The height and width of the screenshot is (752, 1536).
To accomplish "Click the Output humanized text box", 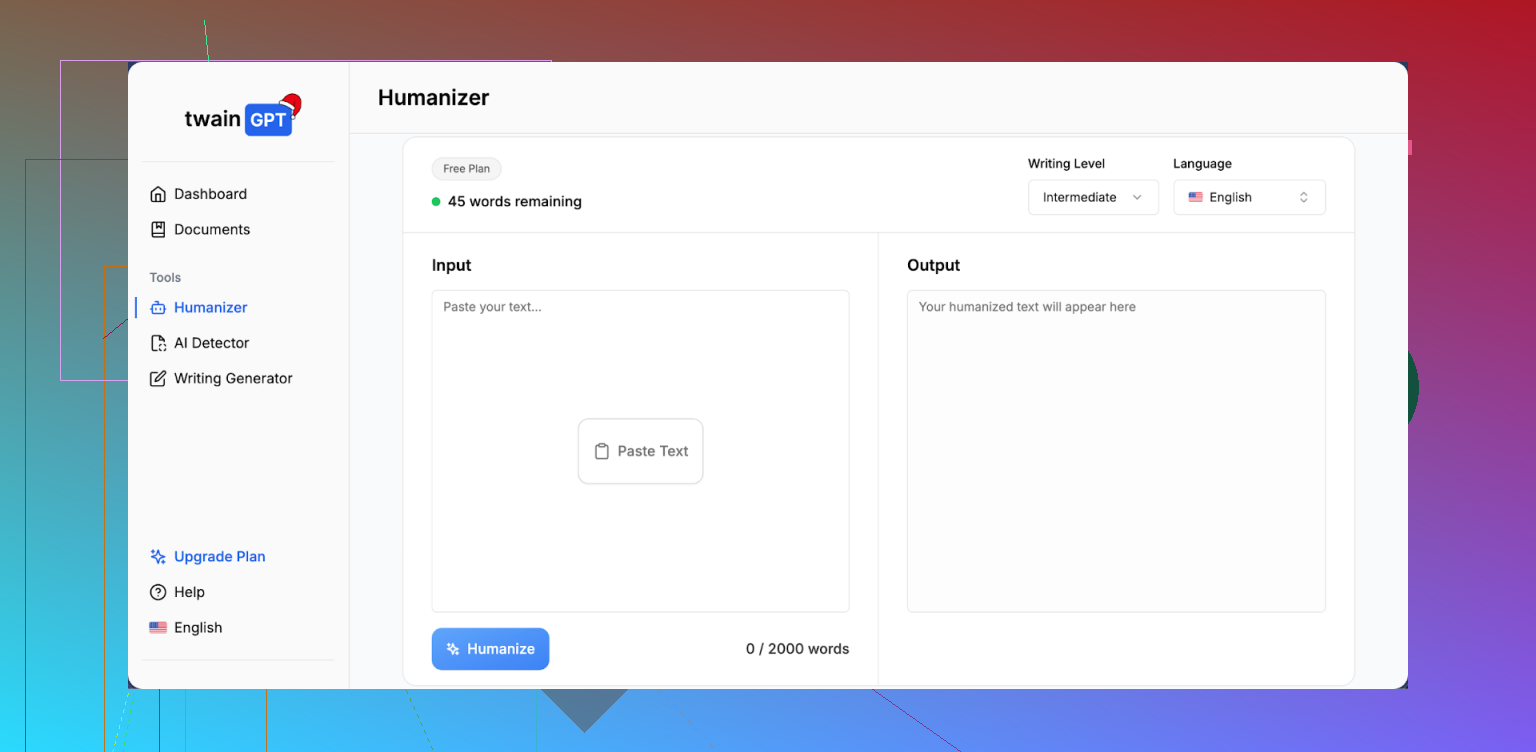I will (x=1116, y=450).
